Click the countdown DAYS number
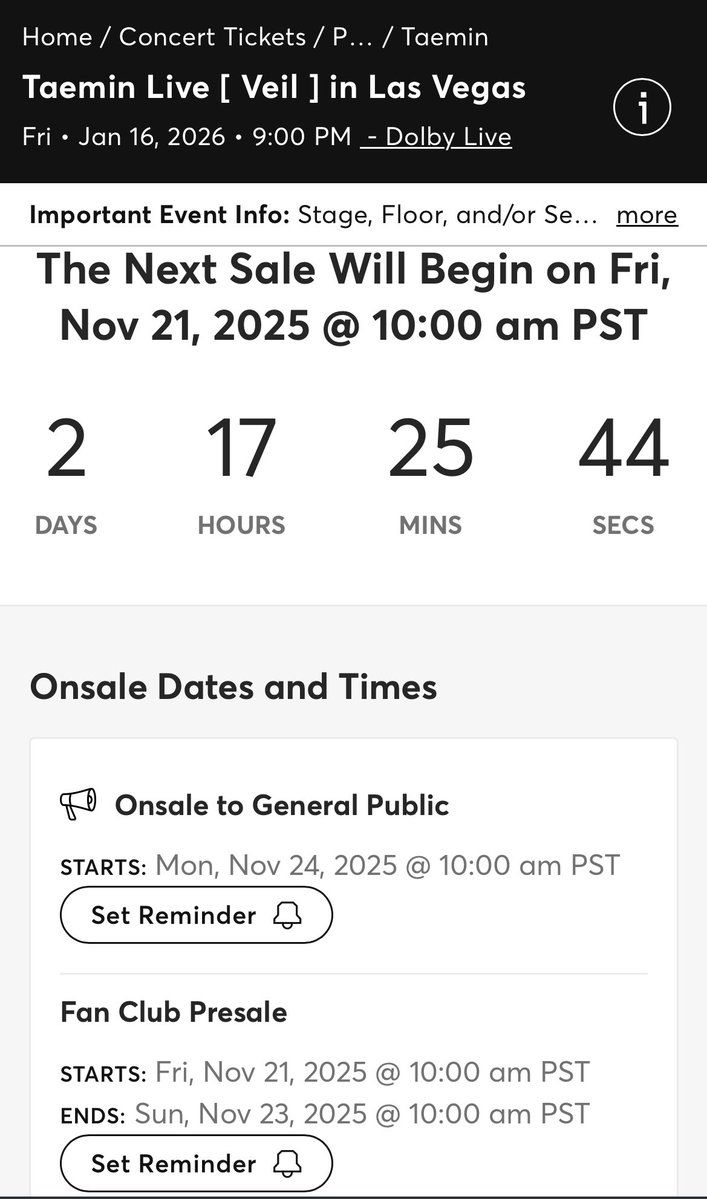This screenshot has height=1199, width=707. (x=66, y=449)
